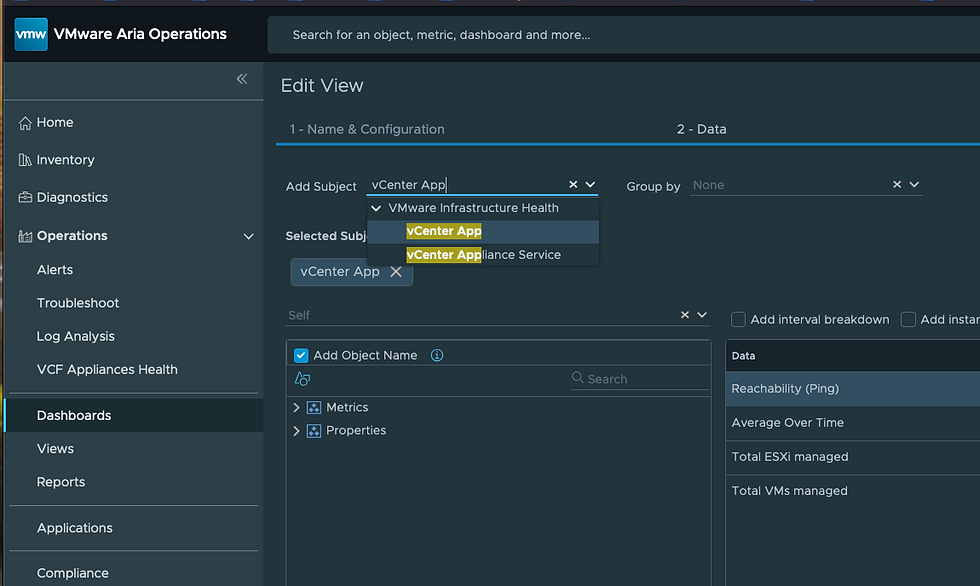Uncheck Add Object Name checkbox
Image resolution: width=980 pixels, height=586 pixels.
(301, 355)
